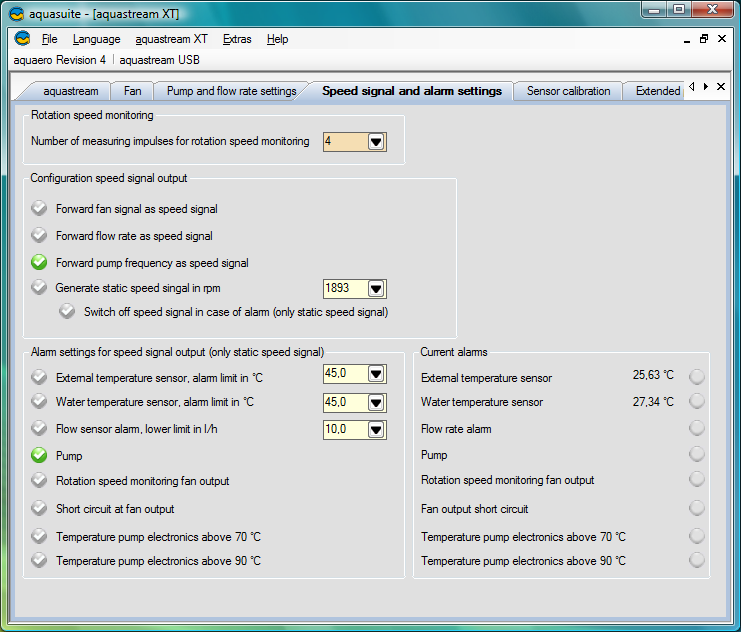The image size is (741, 632).
Task: Toggle the Pump alarm checkbox
Action: tap(39, 455)
